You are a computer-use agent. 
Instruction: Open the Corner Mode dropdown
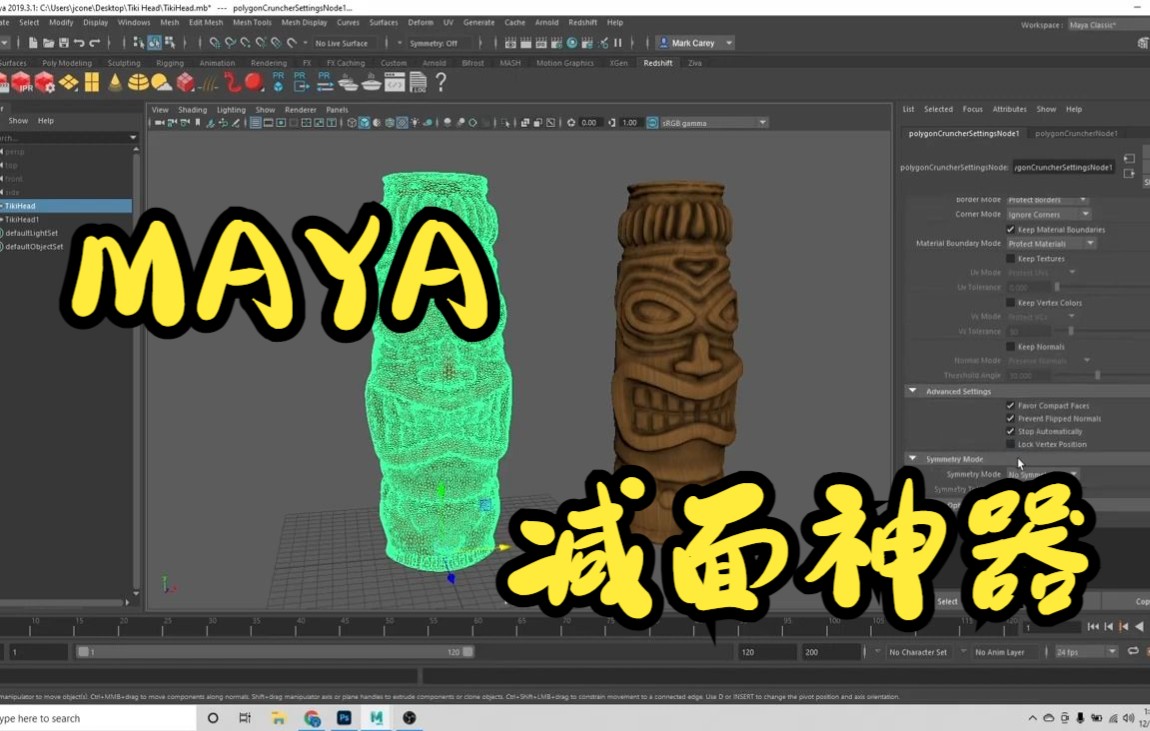coord(1049,214)
